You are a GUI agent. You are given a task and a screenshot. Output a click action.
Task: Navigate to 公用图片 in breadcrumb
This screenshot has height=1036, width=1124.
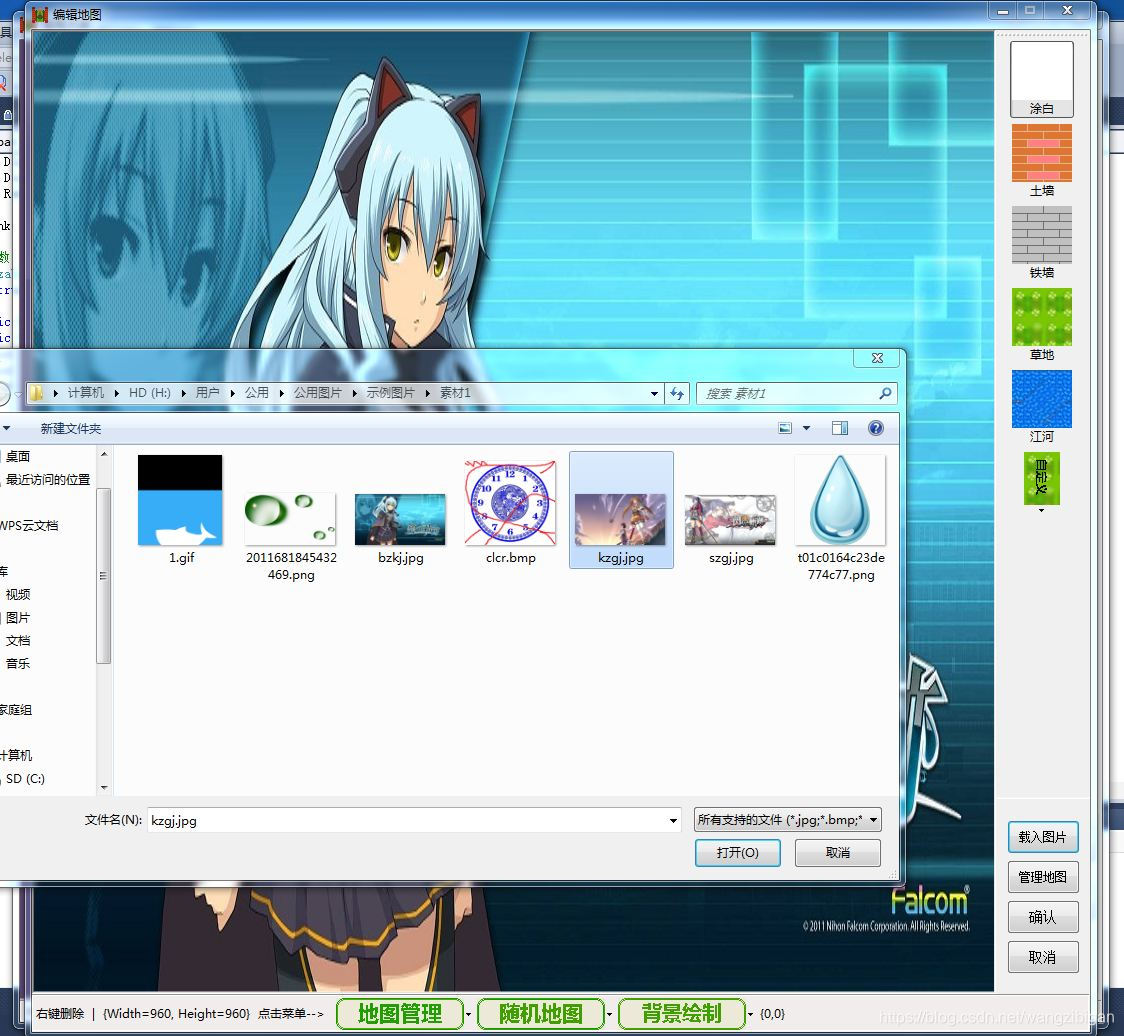click(x=318, y=393)
